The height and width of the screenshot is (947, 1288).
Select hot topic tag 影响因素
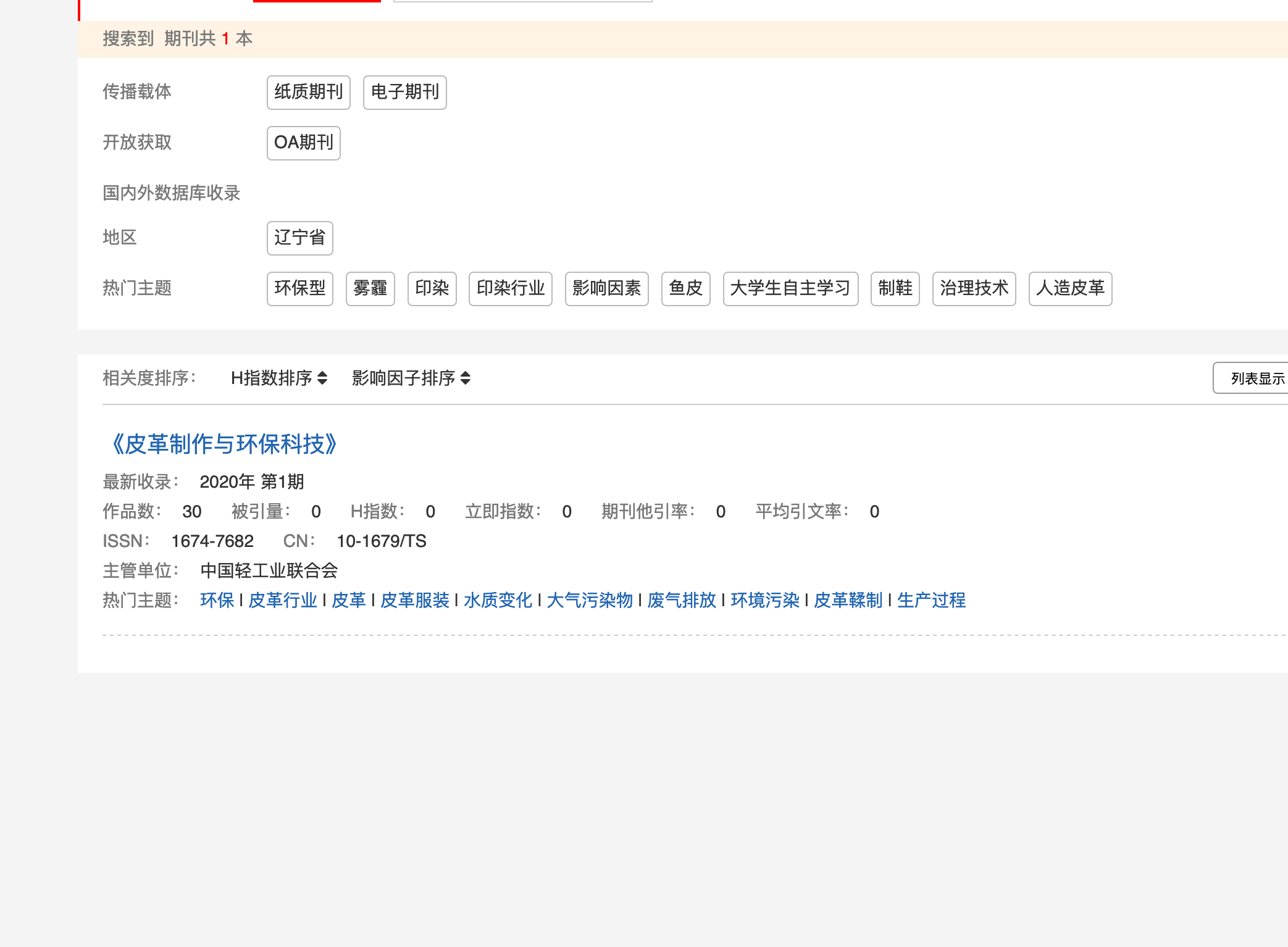pos(607,289)
